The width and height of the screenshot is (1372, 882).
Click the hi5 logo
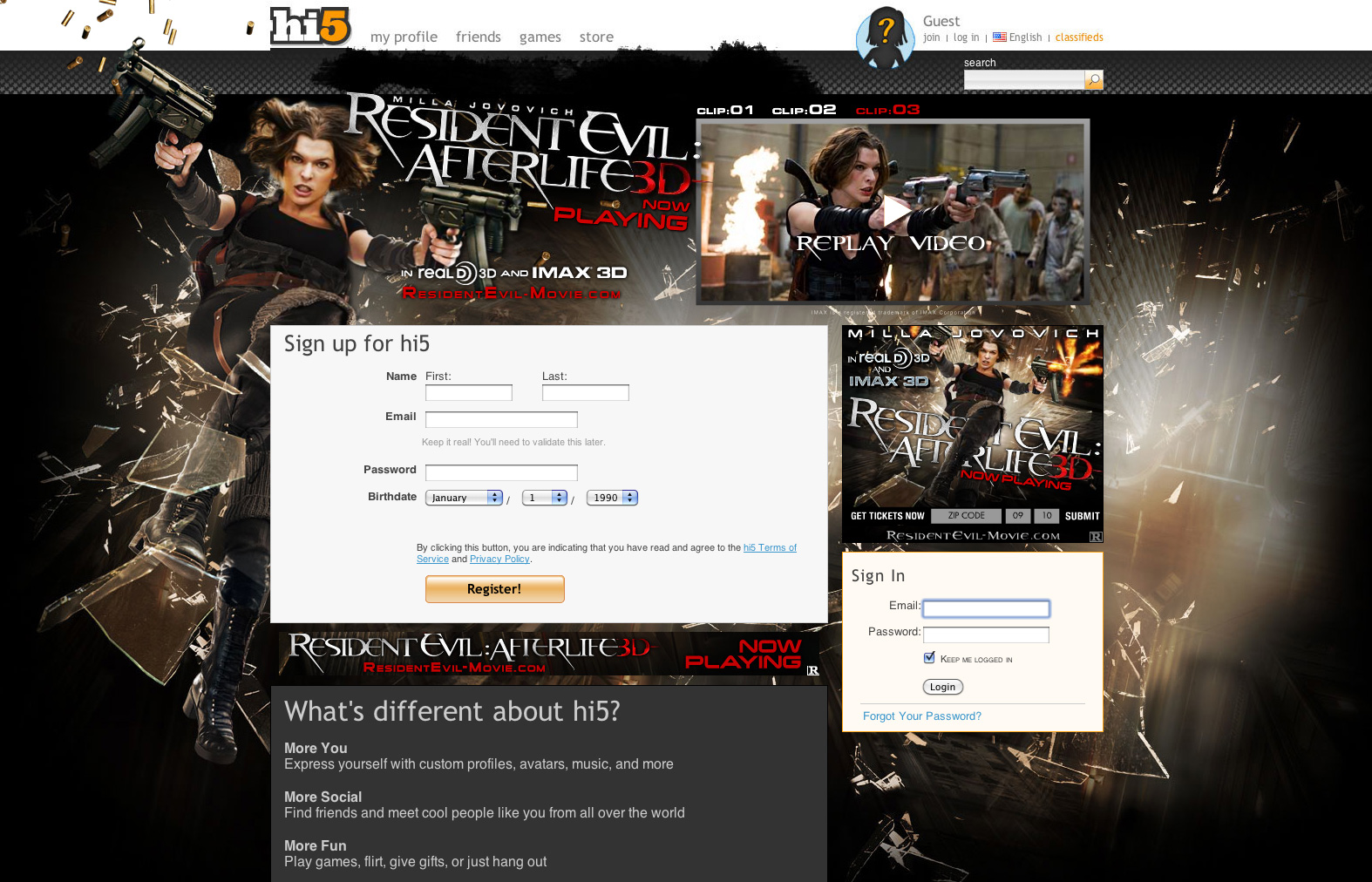click(310, 26)
